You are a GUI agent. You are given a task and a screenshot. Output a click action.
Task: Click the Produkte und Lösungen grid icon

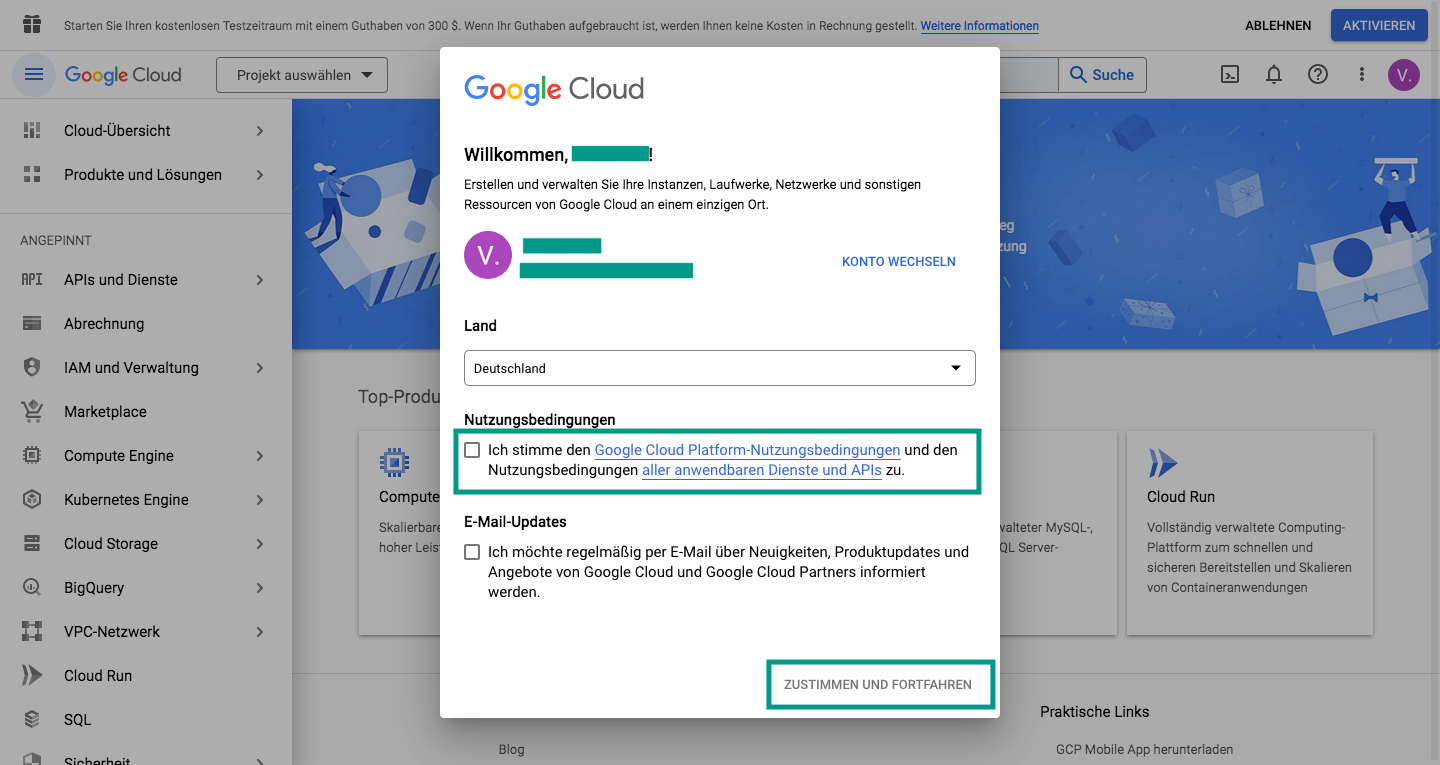pyautogui.click(x=32, y=175)
